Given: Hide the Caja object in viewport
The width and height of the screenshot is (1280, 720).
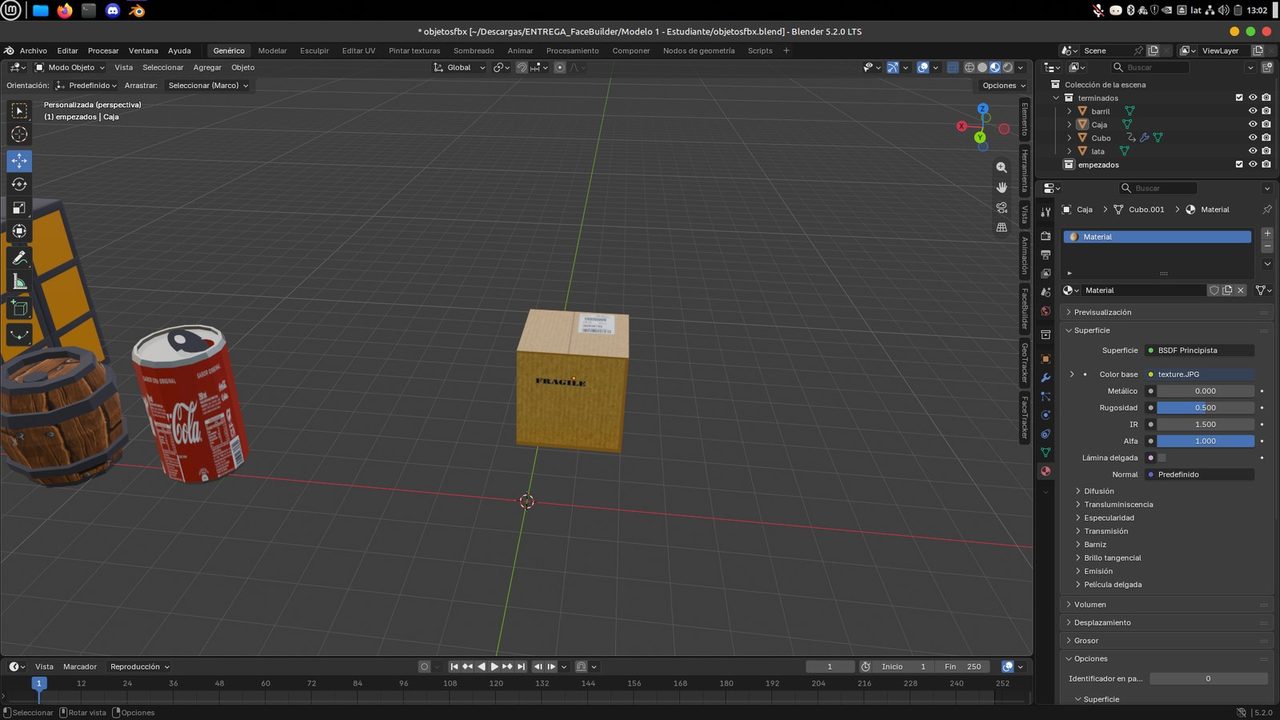Looking at the screenshot, I should [x=1252, y=124].
